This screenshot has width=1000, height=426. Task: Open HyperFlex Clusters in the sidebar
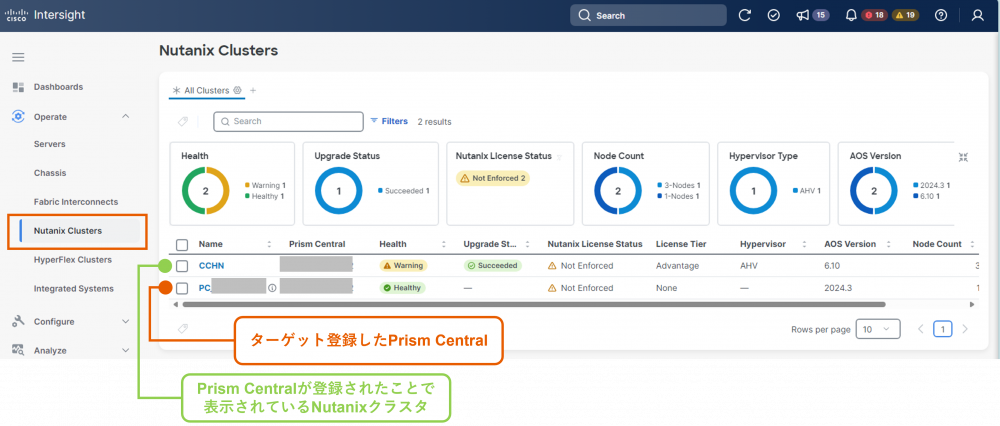[x=73, y=260]
